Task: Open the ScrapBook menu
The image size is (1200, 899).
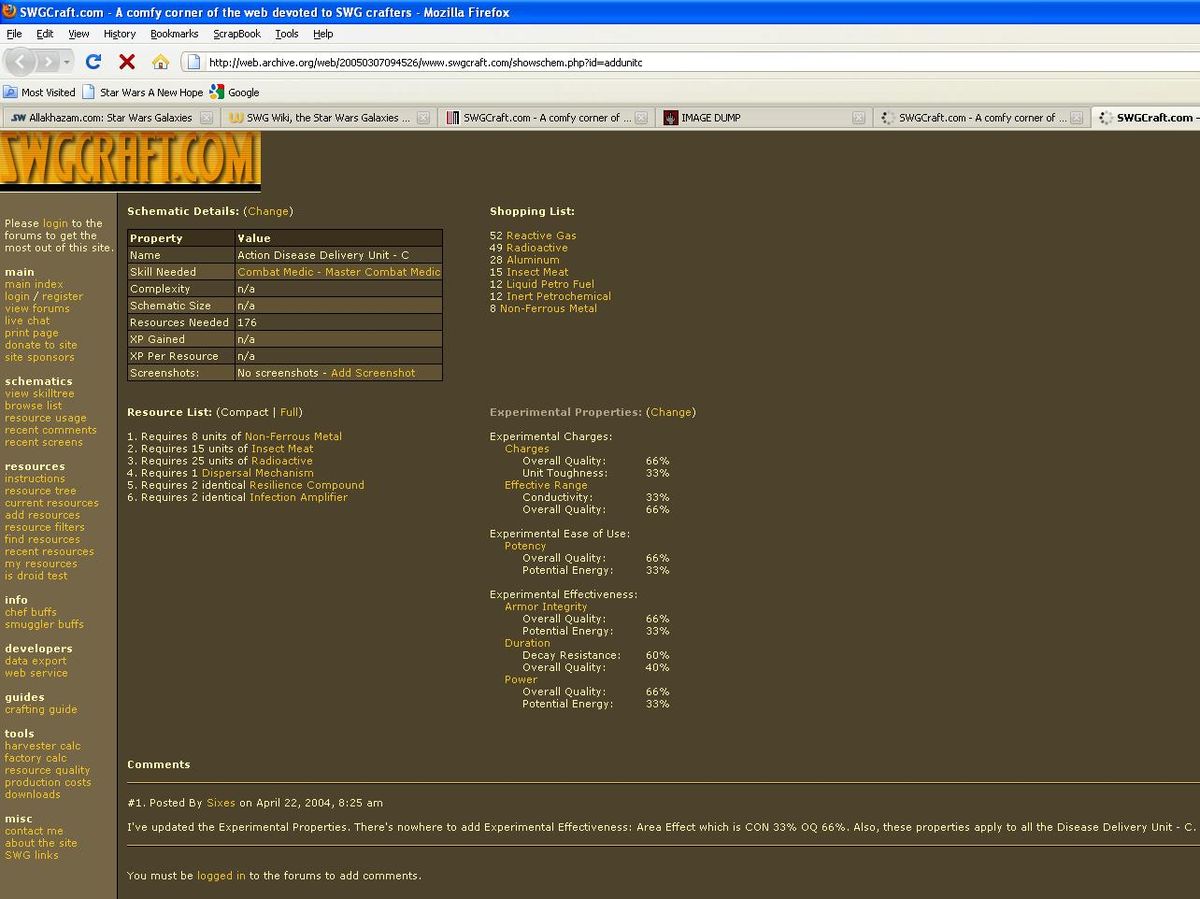Action: 236,33
